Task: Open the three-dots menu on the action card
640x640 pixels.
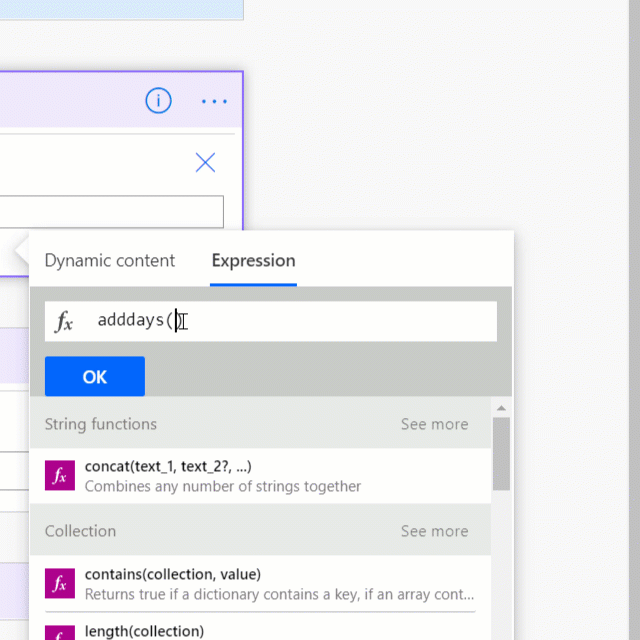Action: pos(214,101)
